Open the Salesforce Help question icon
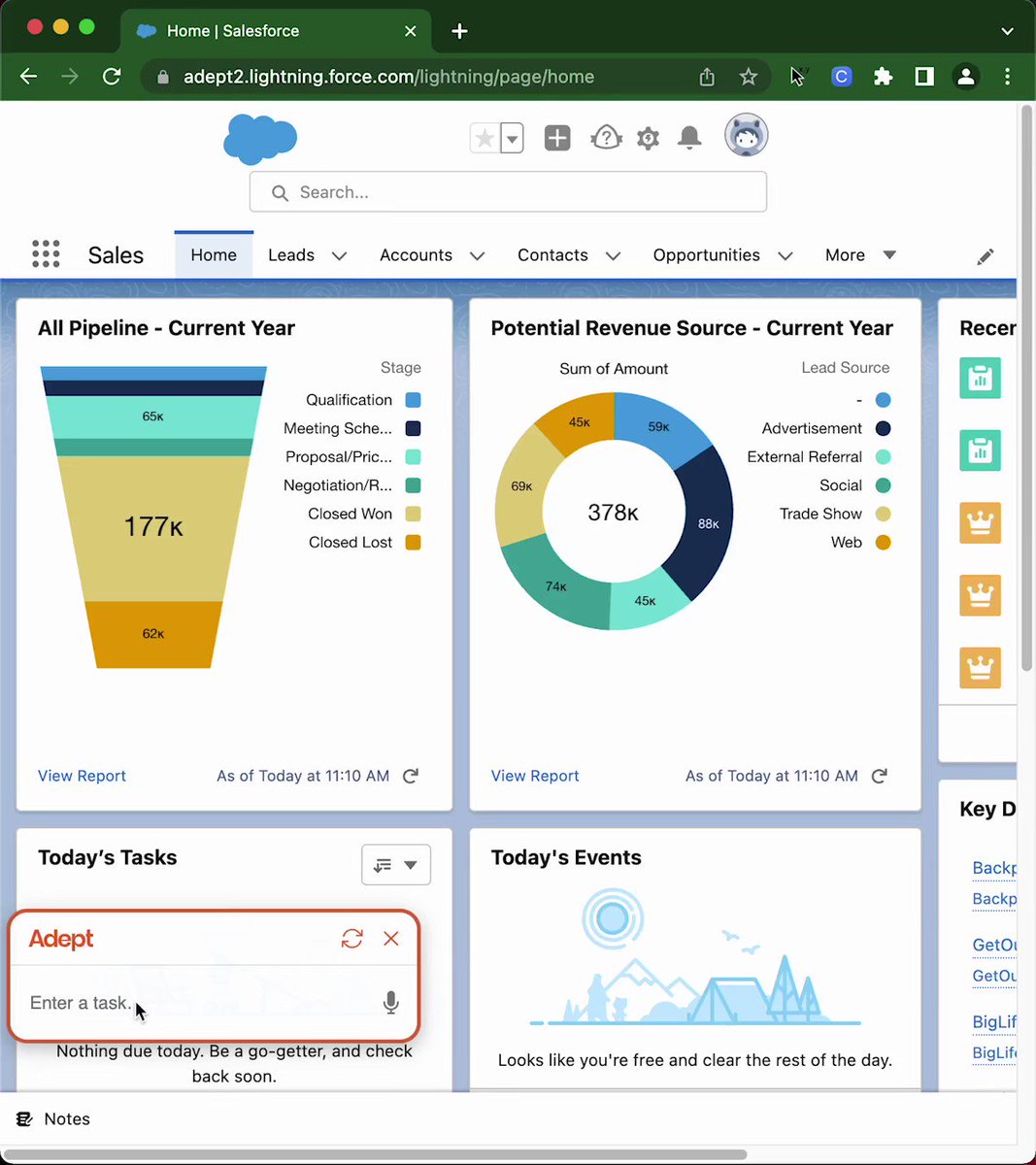 [x=606, y=138]
